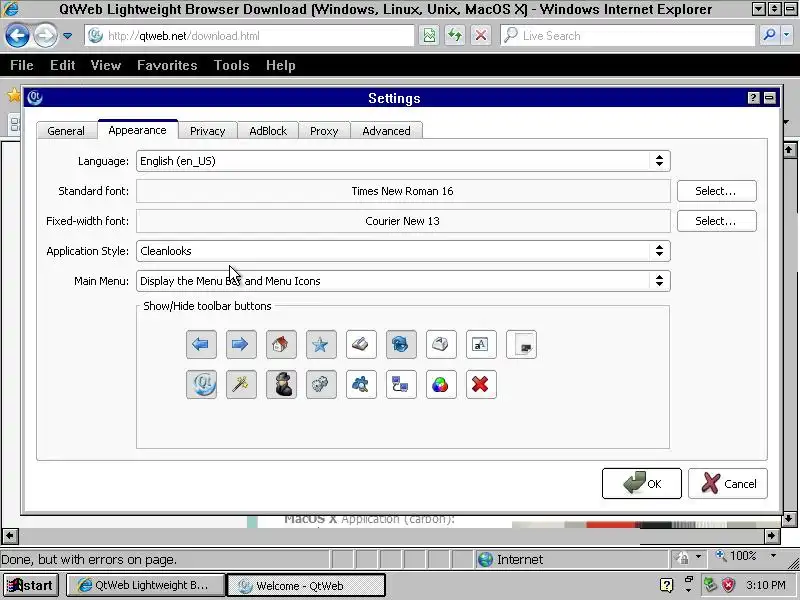
Task: Toggle the private browsing spy toolbar button
Action: [x=281, y=384]
